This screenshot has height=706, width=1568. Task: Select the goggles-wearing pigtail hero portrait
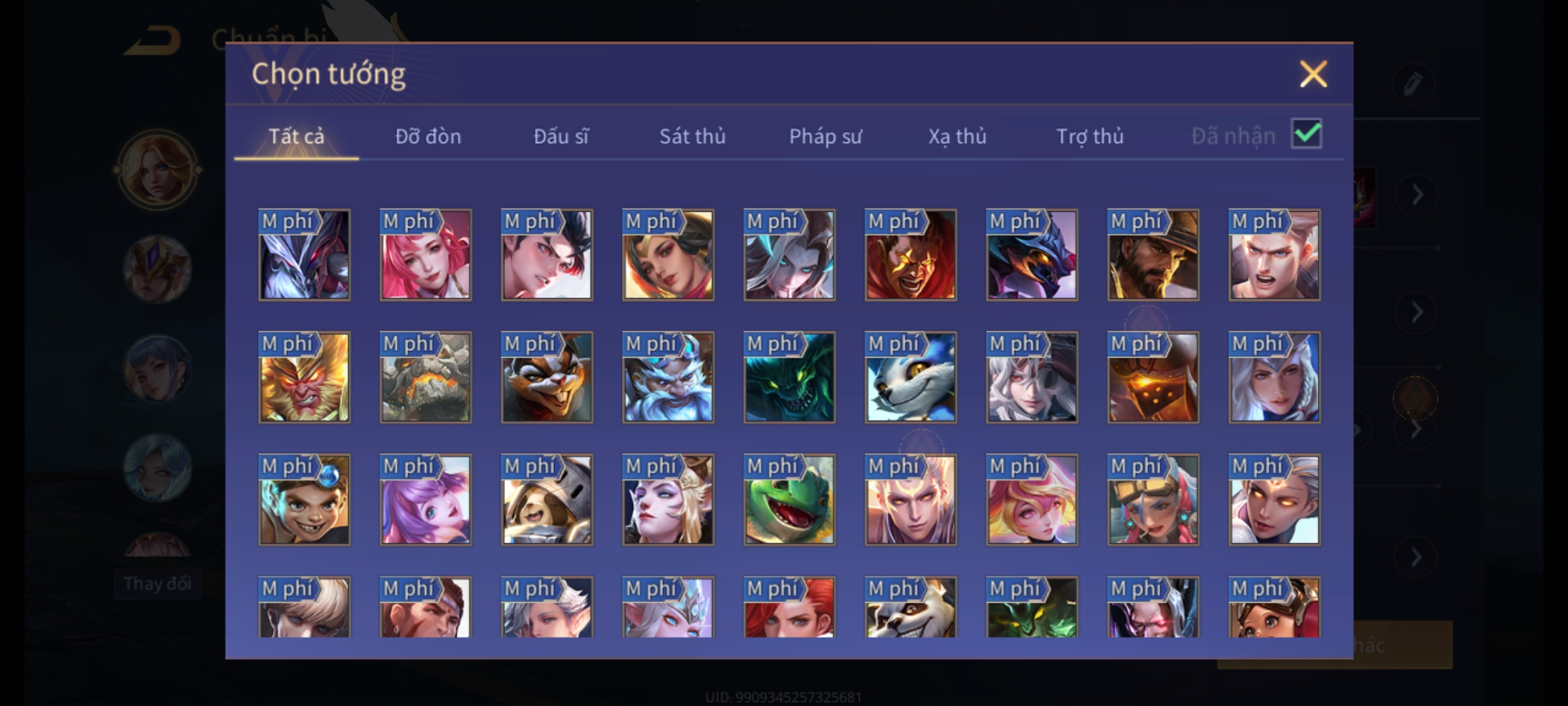tap(1153, 499)
